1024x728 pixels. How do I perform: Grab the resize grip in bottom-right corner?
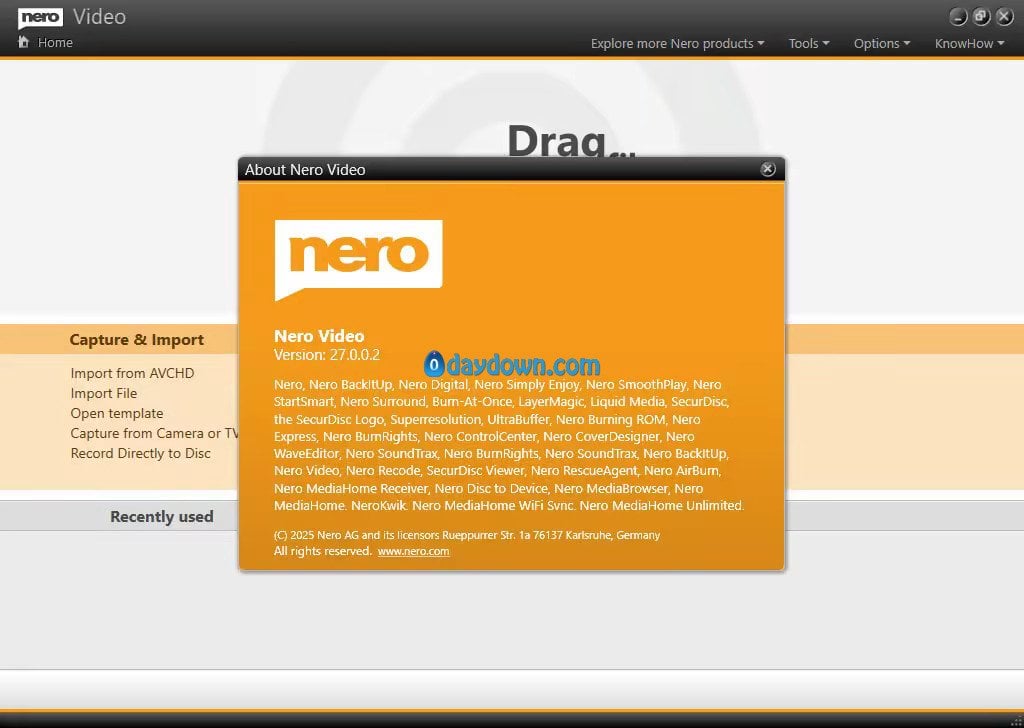[x=1016, y=721]
